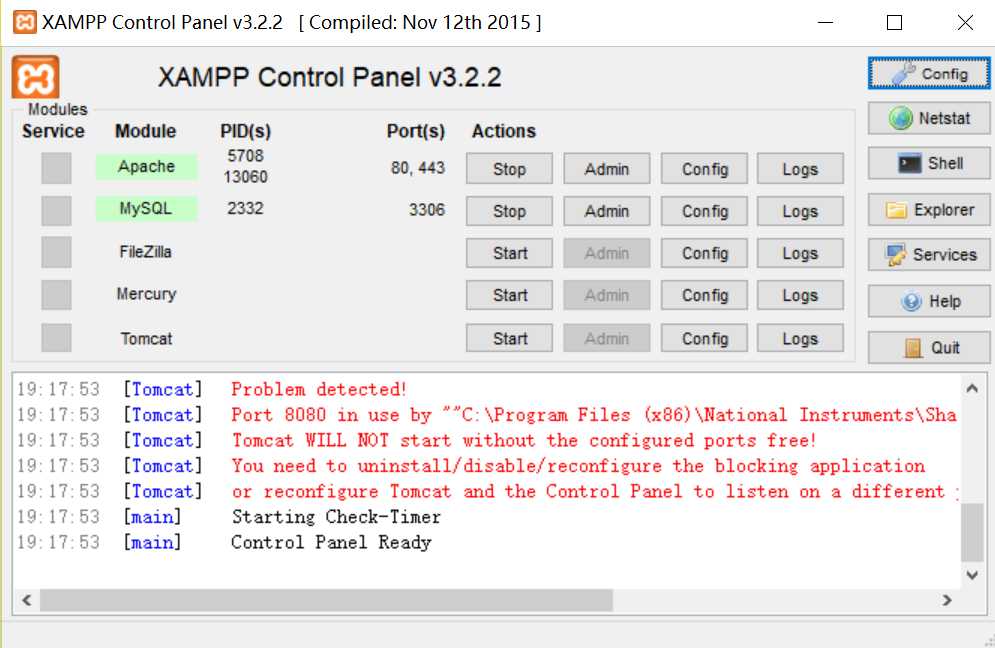Screen dimensions: 995x648
Task: Click the XAMPP title bar icon
Action: pos(25,22)
